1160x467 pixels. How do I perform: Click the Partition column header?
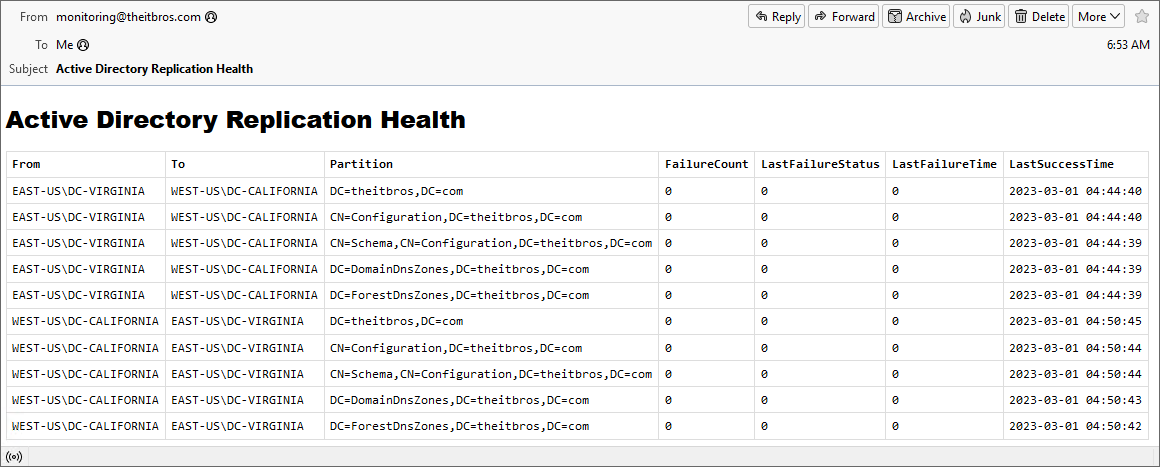tap(361, 164)
